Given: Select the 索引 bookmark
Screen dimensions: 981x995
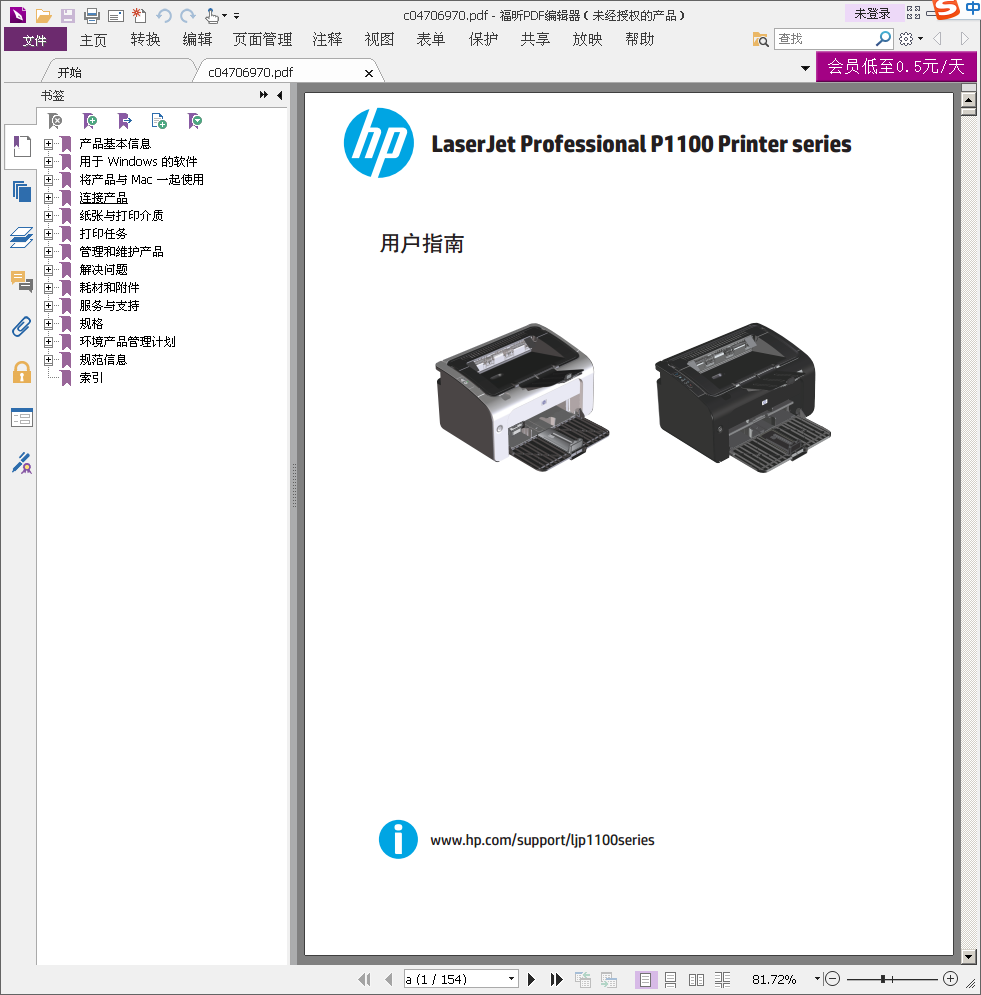Looking at the screenshot, I should click(91, 378).
